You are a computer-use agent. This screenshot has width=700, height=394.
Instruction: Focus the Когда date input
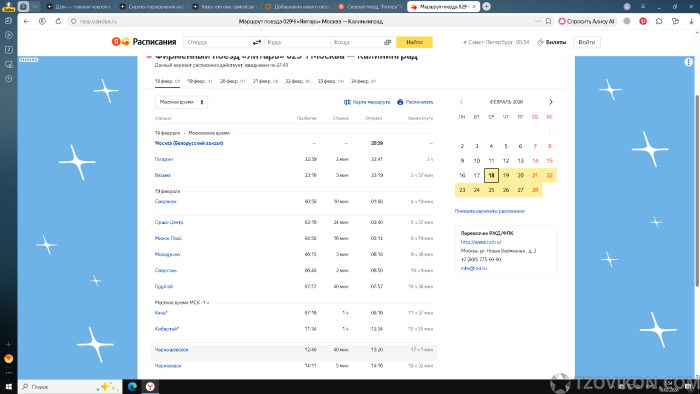coord(356,42)
